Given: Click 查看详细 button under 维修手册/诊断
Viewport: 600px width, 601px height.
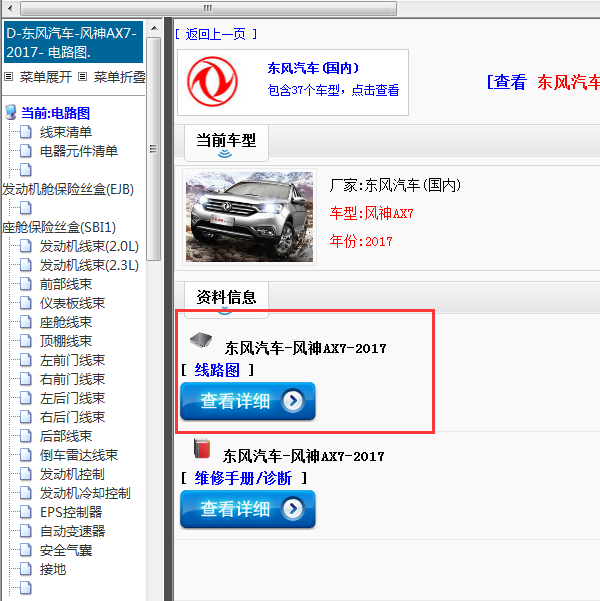Looking at the screenshot, I should 248,509.
